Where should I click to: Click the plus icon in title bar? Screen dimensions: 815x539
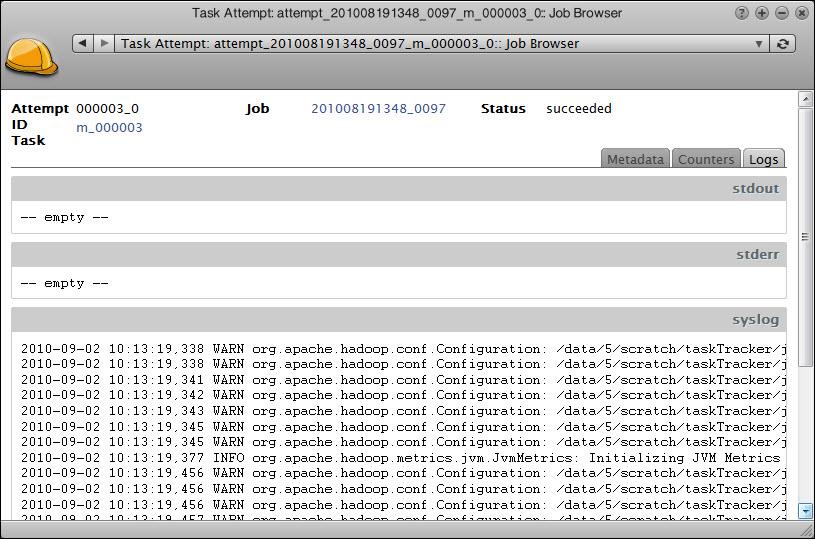pyautogui.click(x=762, y=13)
